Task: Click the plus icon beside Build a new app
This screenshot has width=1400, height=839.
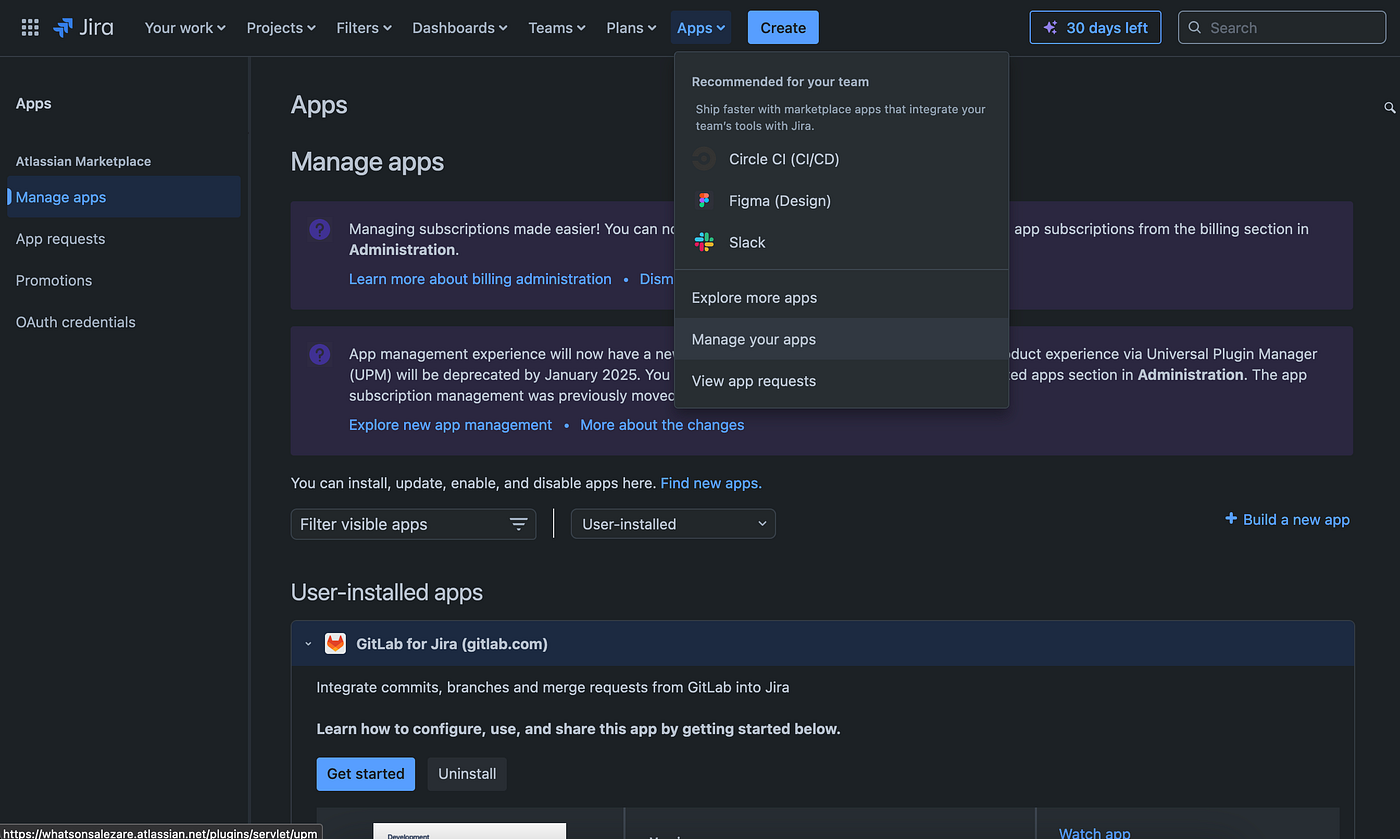Action: coord(1231,519)
